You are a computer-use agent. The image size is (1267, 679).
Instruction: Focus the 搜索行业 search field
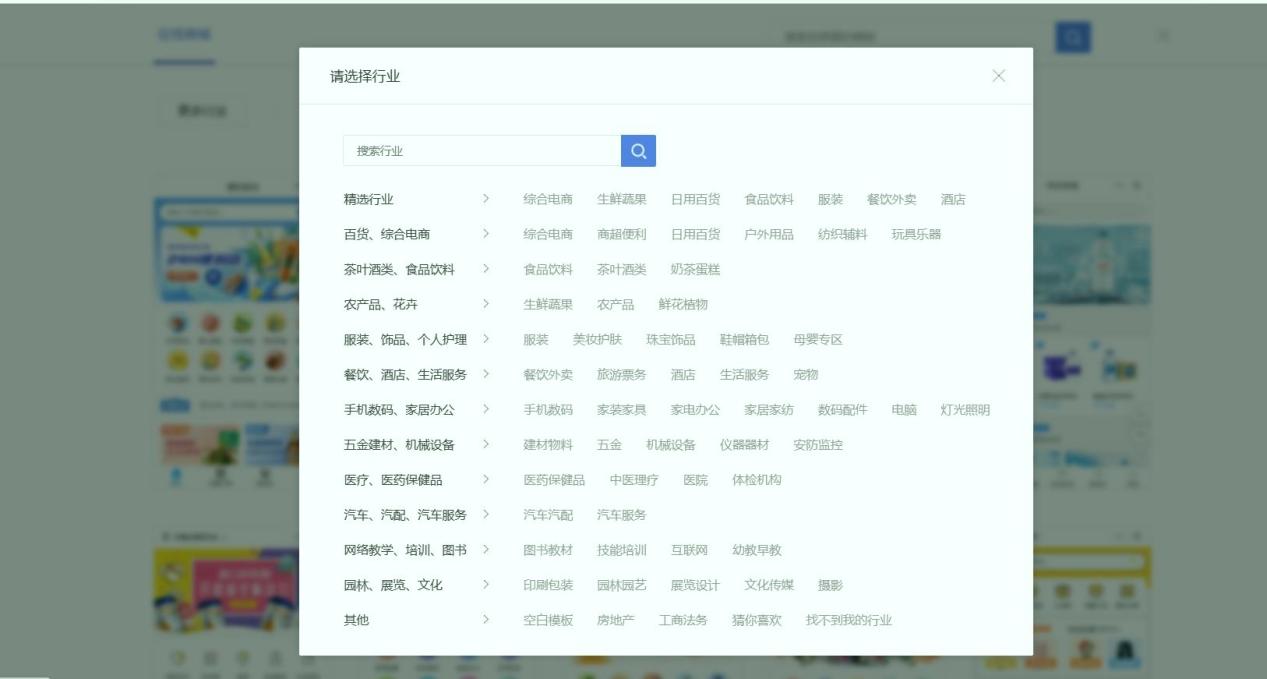pyautogui.click(x=482, y=151)
